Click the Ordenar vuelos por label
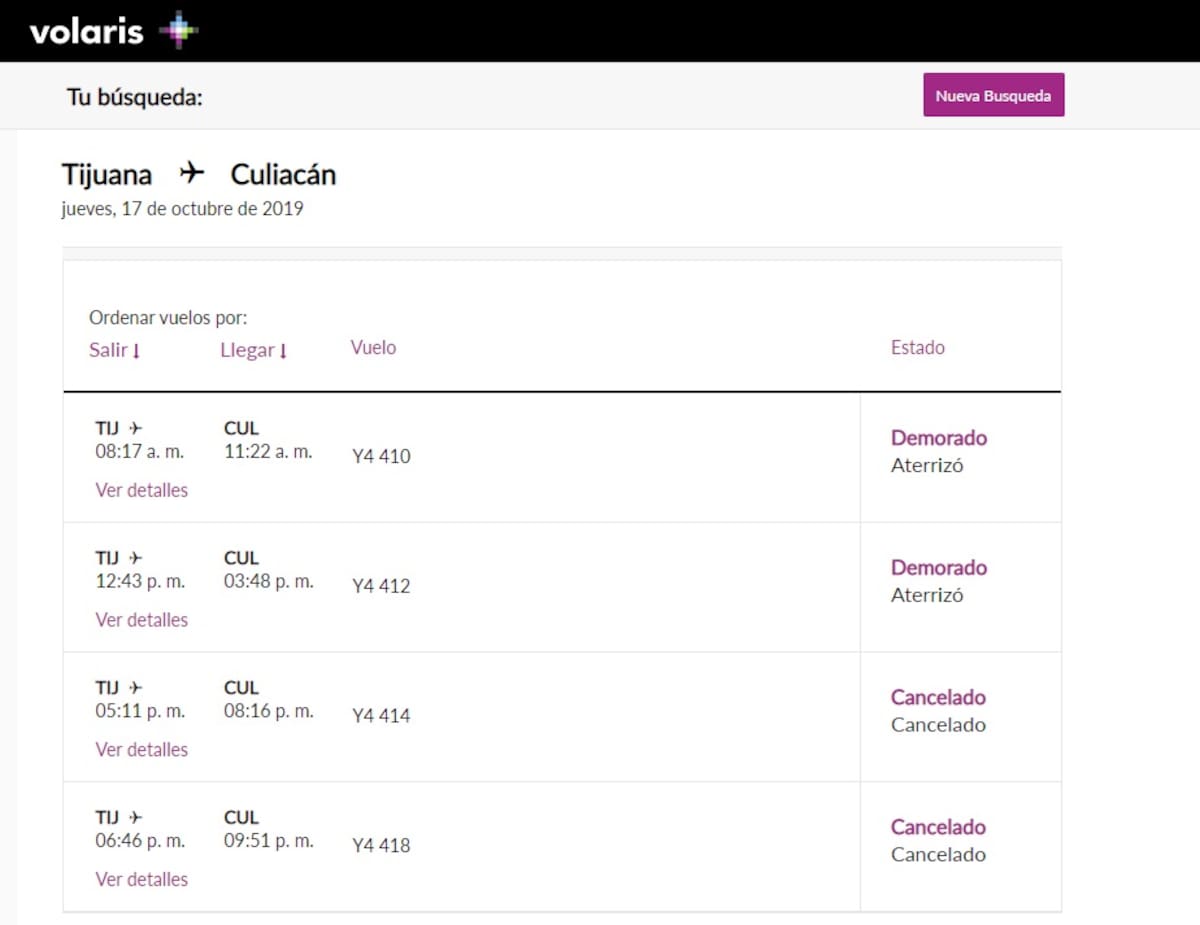Screen dimensions: 1200x925 pos(168,318)
